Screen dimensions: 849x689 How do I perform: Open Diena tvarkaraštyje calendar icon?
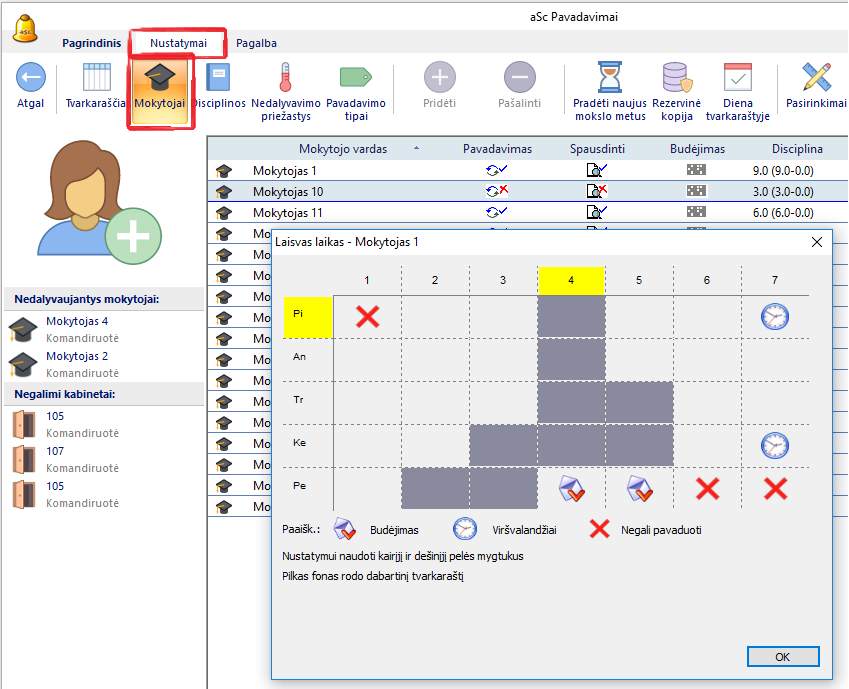(x=737, y=77)
